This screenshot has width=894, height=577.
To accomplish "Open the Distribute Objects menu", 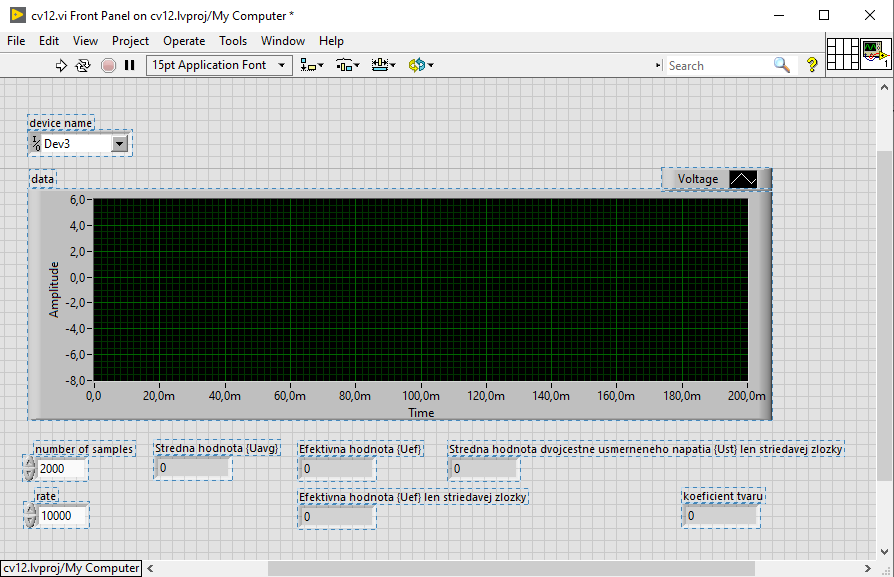I will tap(348, 66).
